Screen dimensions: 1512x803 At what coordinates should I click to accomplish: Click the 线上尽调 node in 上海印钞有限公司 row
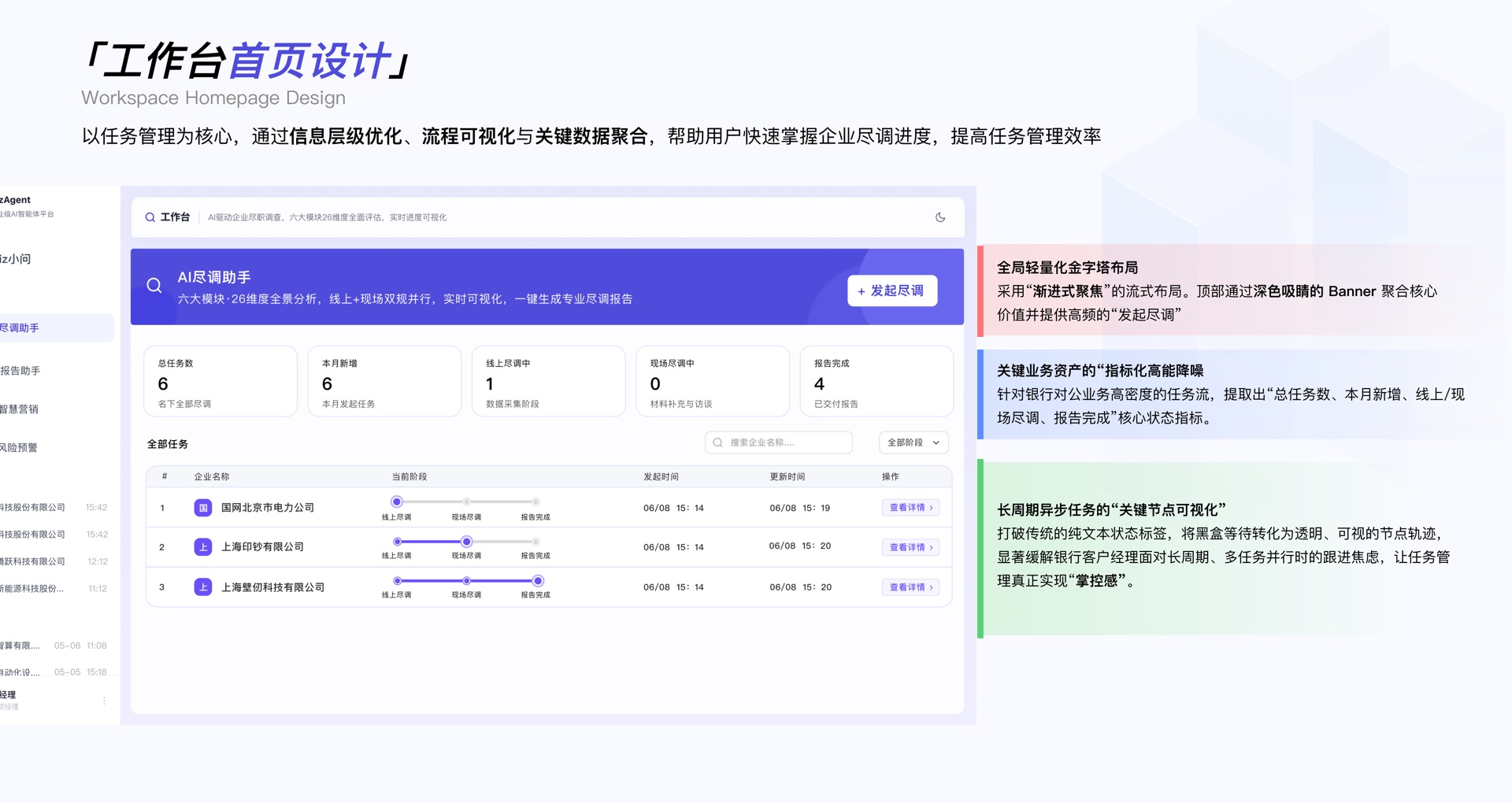(x=397, y=542)
